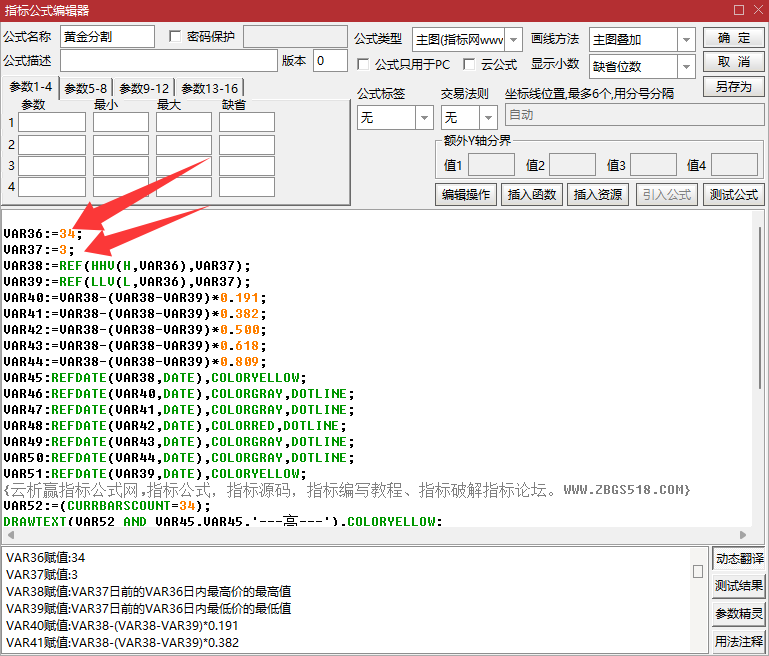Click the 公式名称 input field
The height and width of the screenshot is (656, 769).
107,37
